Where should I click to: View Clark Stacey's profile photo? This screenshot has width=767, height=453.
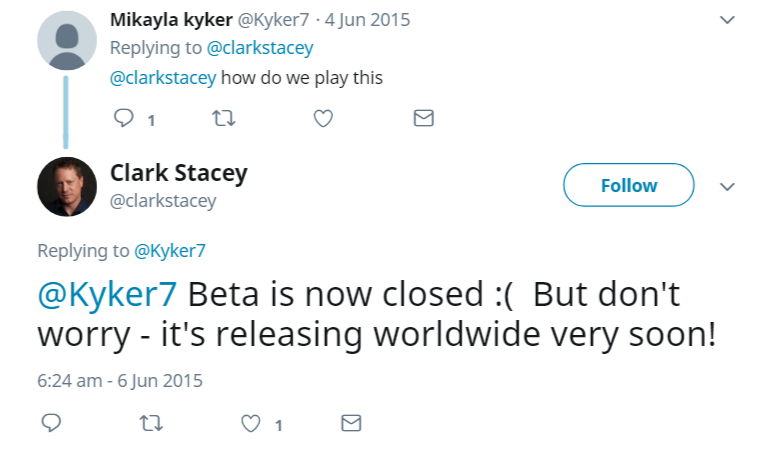tap(67, 187)
